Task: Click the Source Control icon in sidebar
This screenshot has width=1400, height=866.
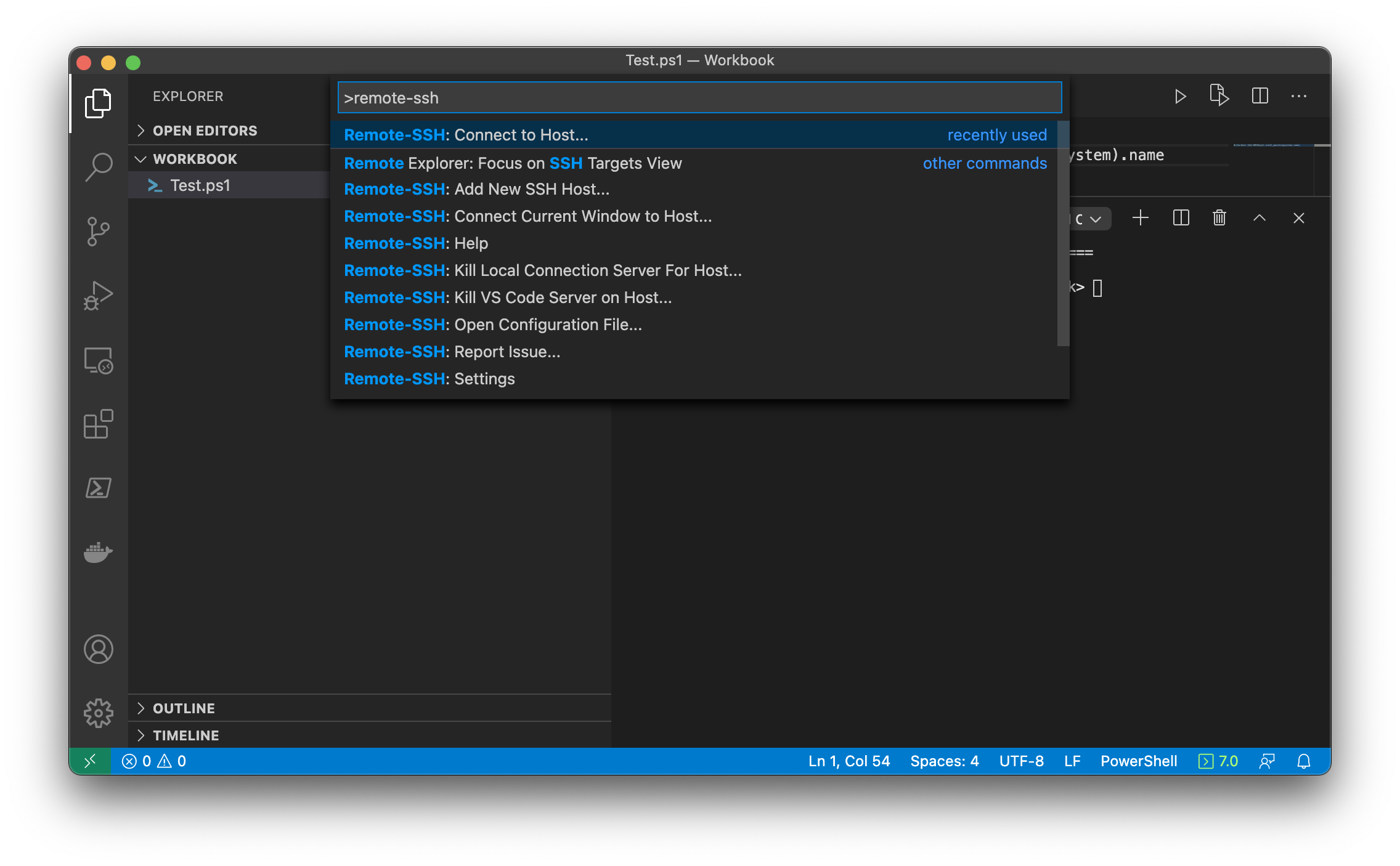Action: pos(98,230)
